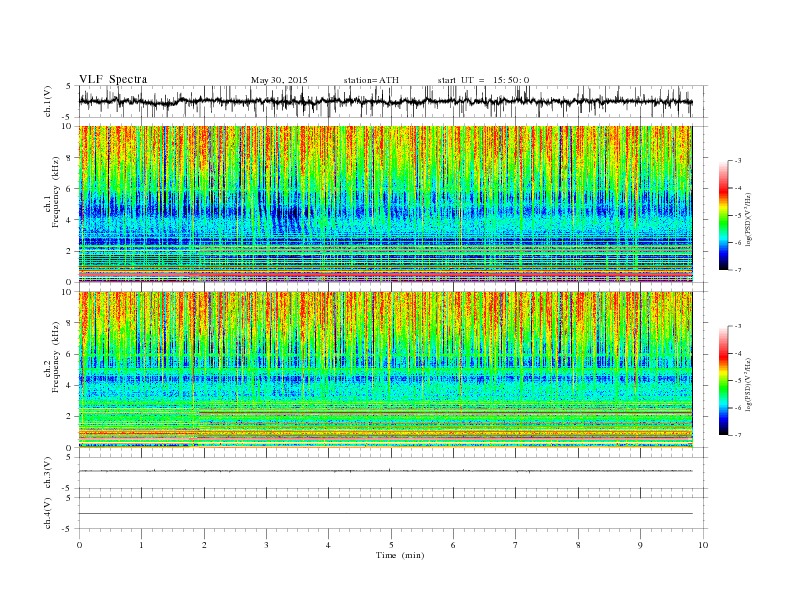The image size is (792, 612).
Task: Select the "station=ATH" header text
Action: [x=371, y=80]
